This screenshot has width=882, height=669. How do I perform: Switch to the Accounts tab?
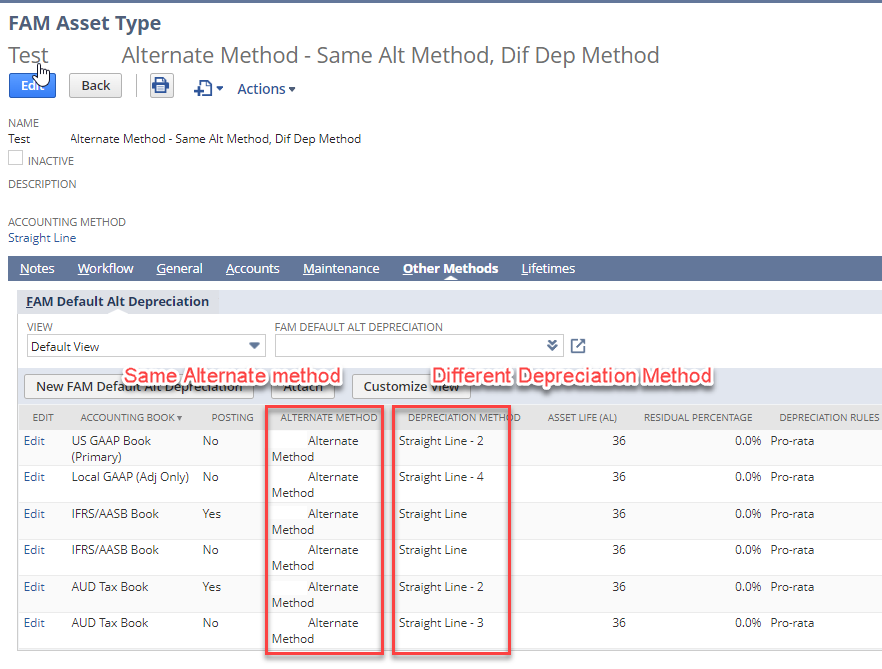tap(252, 268)
